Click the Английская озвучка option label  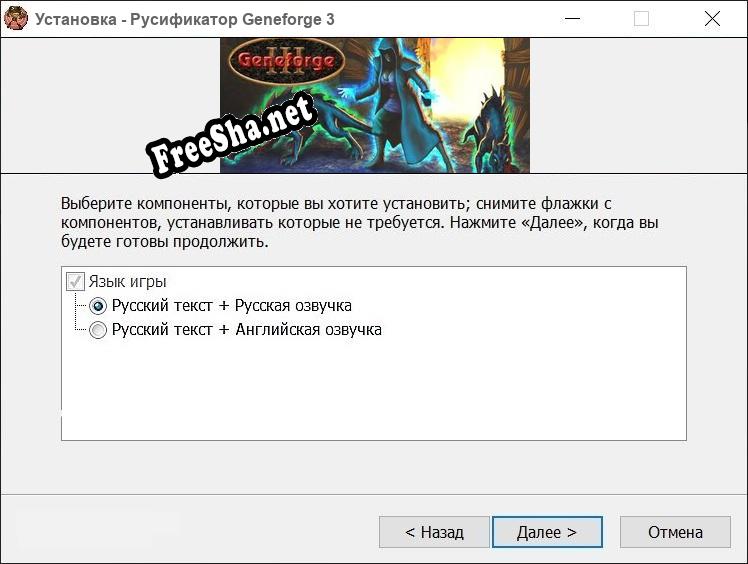(x=247, y=330)
